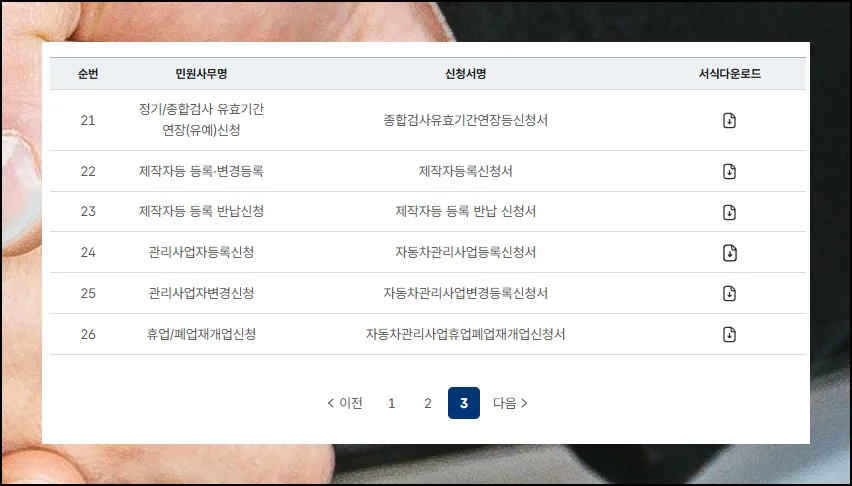Click 자동차관리사업등록신청서 form name
The width and height of the screenshot is (852, 486).
pos(465,252)
